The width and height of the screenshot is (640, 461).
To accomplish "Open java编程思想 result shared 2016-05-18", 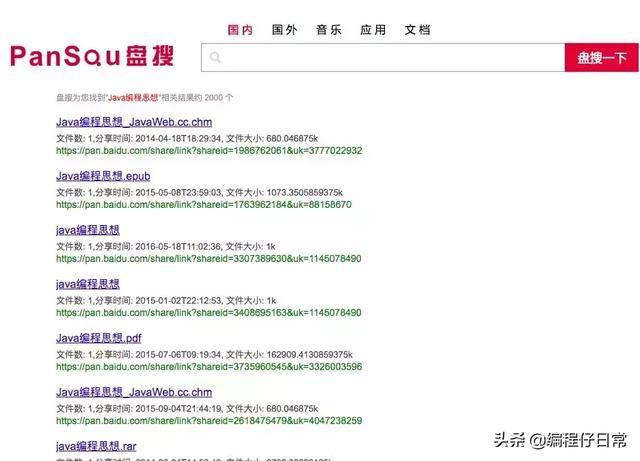I will [88, 230].
